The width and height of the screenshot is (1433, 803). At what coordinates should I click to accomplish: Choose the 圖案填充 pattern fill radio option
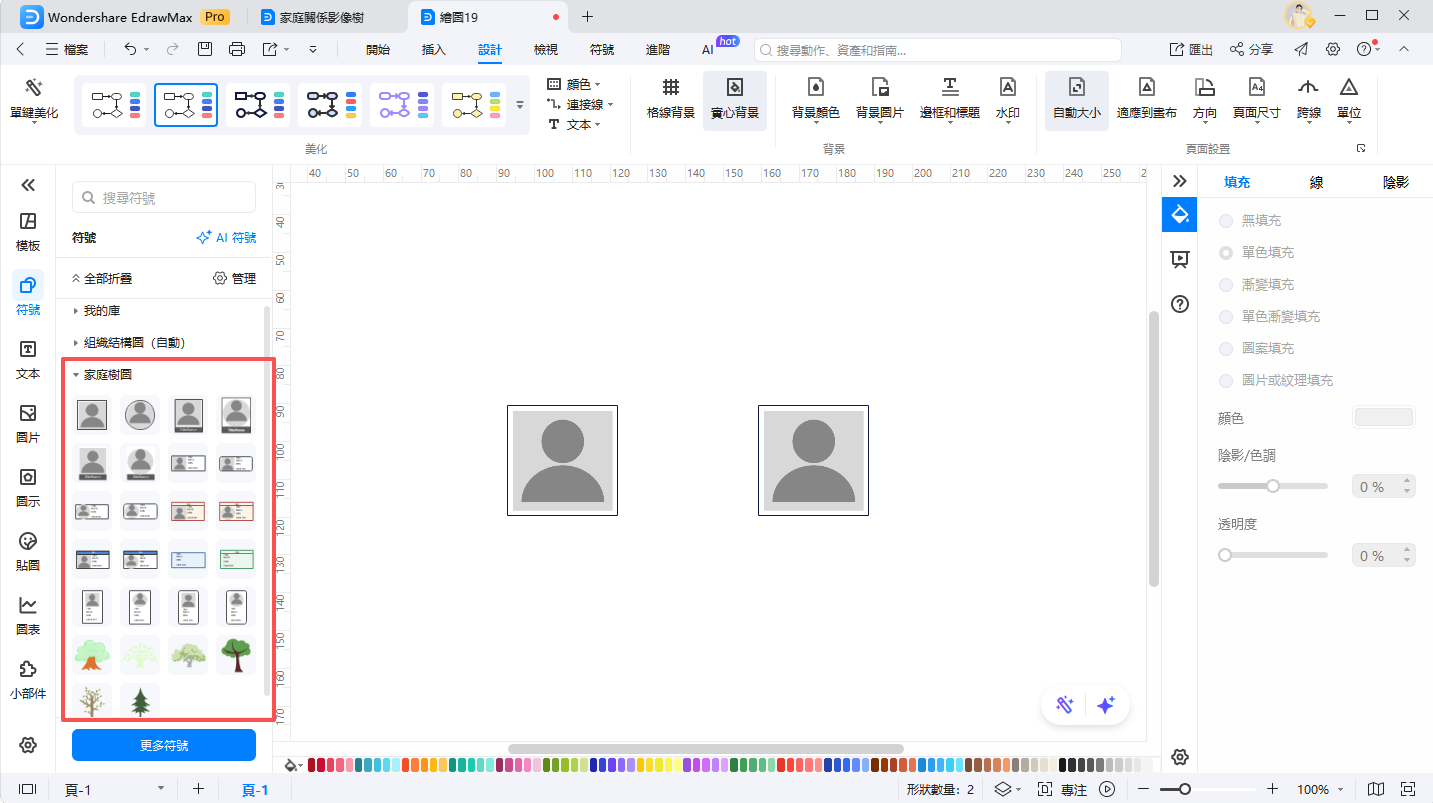click(1226, 348)
